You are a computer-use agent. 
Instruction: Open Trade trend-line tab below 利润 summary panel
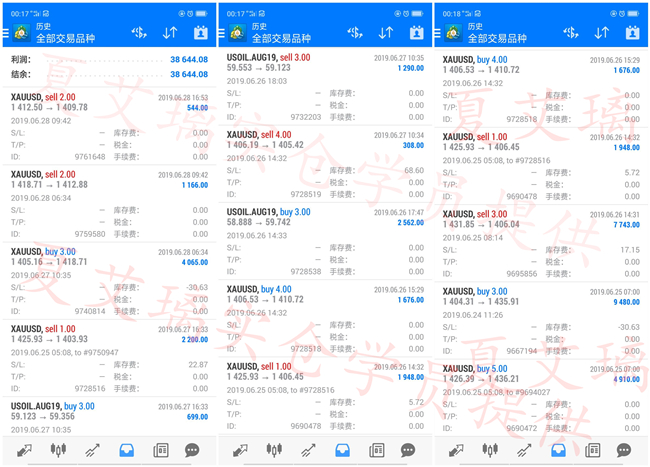point(92,450)
